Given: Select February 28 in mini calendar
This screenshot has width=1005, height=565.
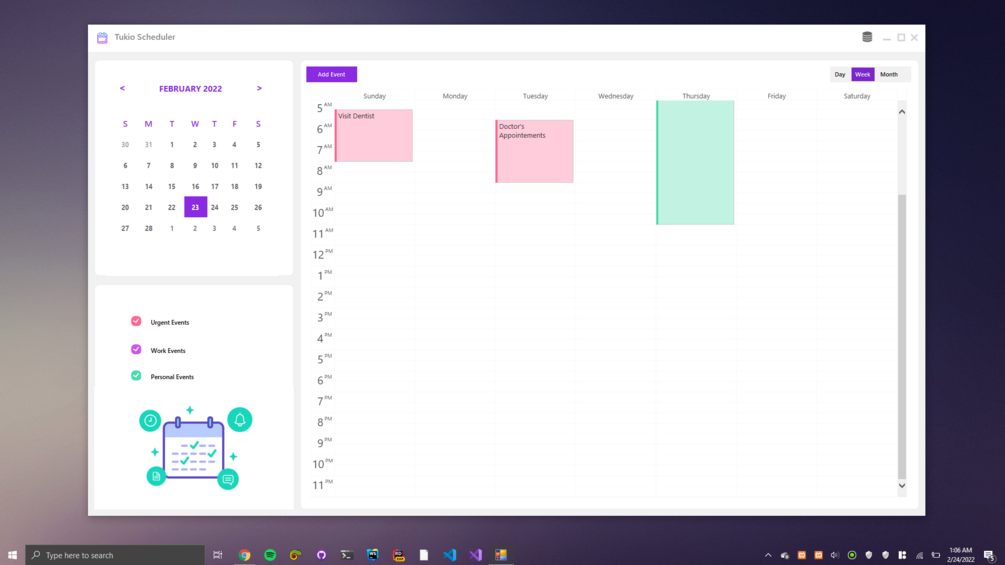Looking at the screenshot, I should 149,228.
